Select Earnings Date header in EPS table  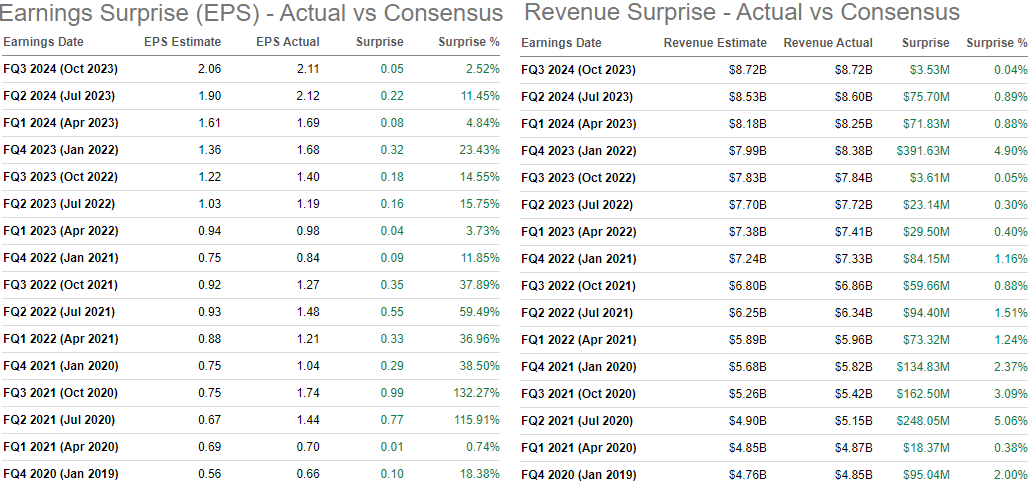[44, 42]
